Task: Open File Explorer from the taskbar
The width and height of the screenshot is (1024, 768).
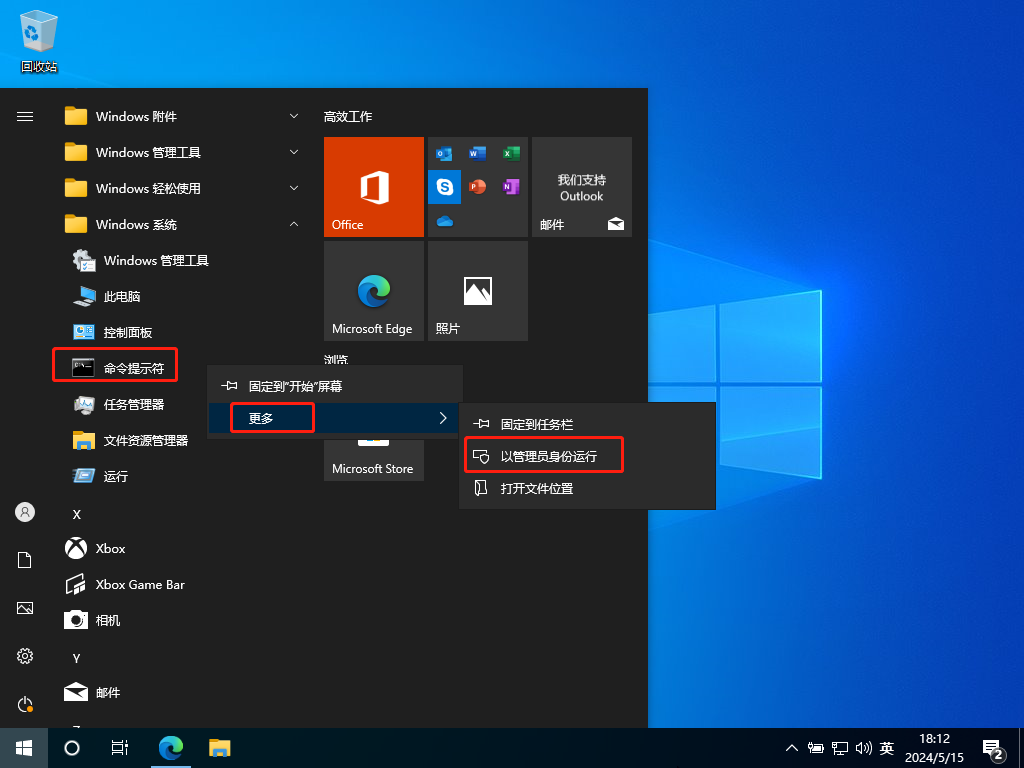Action: tap(220, 747)
